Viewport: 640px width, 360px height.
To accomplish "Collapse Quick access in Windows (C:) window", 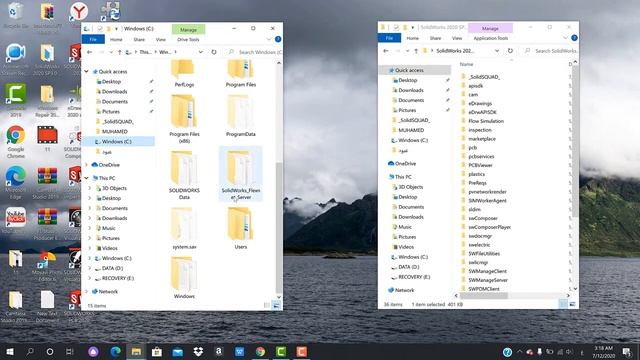I will tap(87, 71).
